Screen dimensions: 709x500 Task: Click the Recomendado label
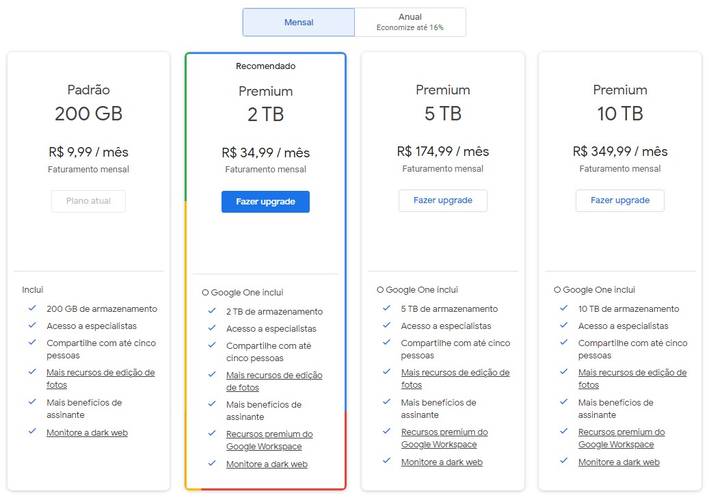265,66
